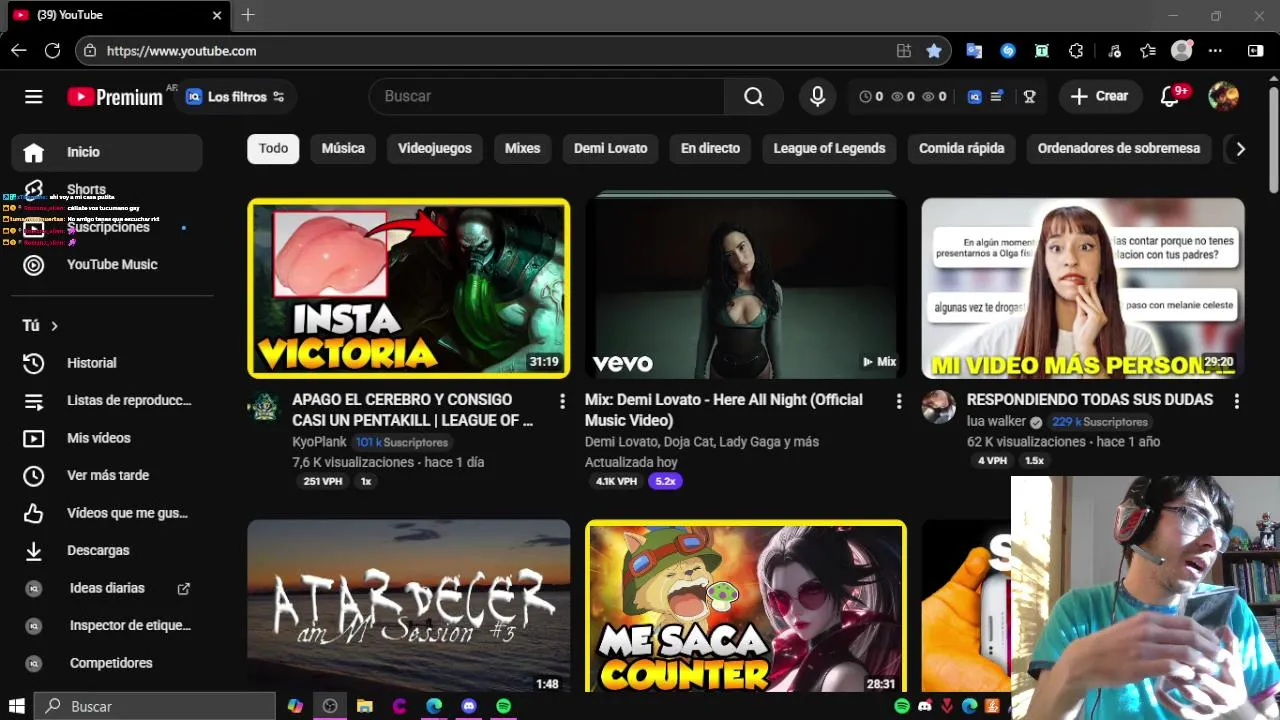Select the Todo filter chip
The width and height of the screenshot is (1280, 720).
273,148
